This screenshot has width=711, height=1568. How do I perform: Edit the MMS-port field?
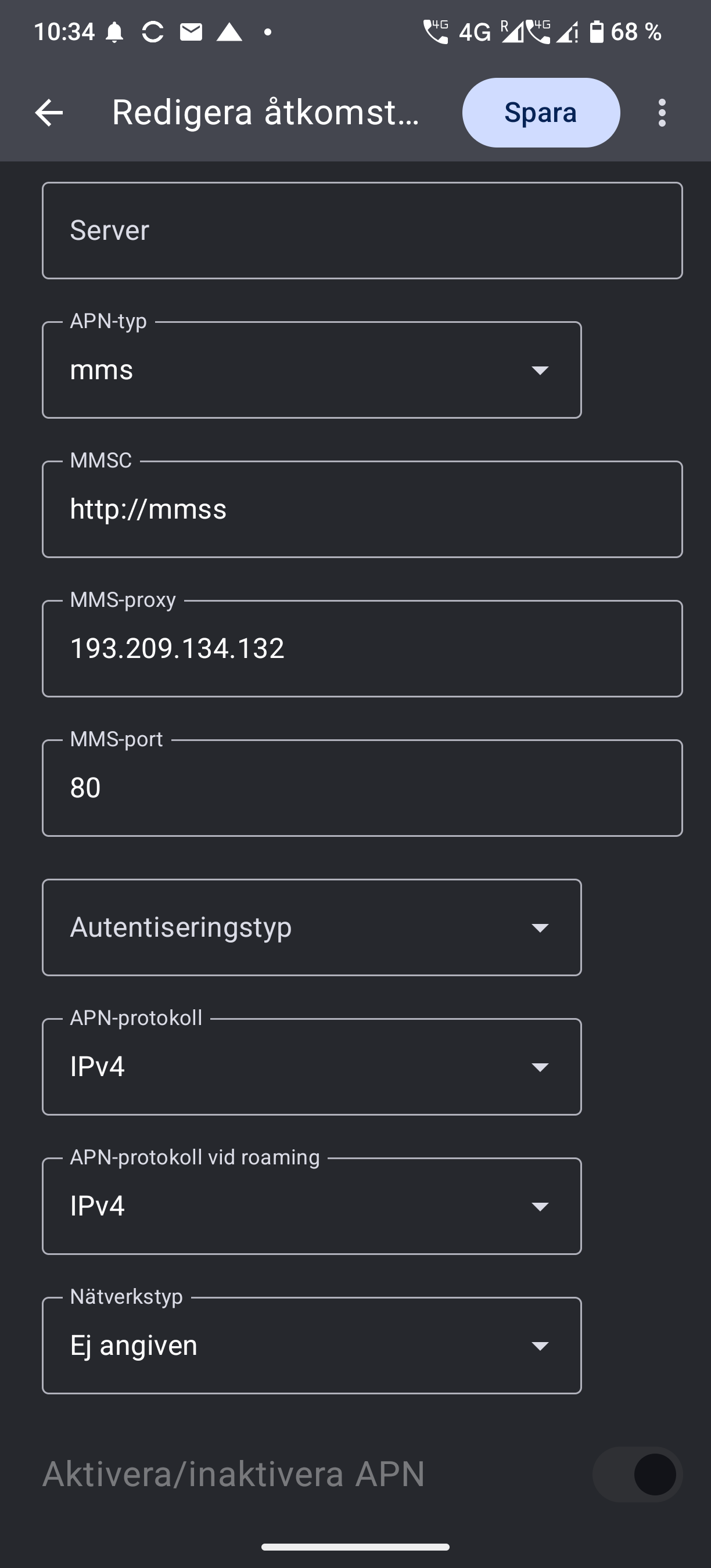(x=362, y=787)
